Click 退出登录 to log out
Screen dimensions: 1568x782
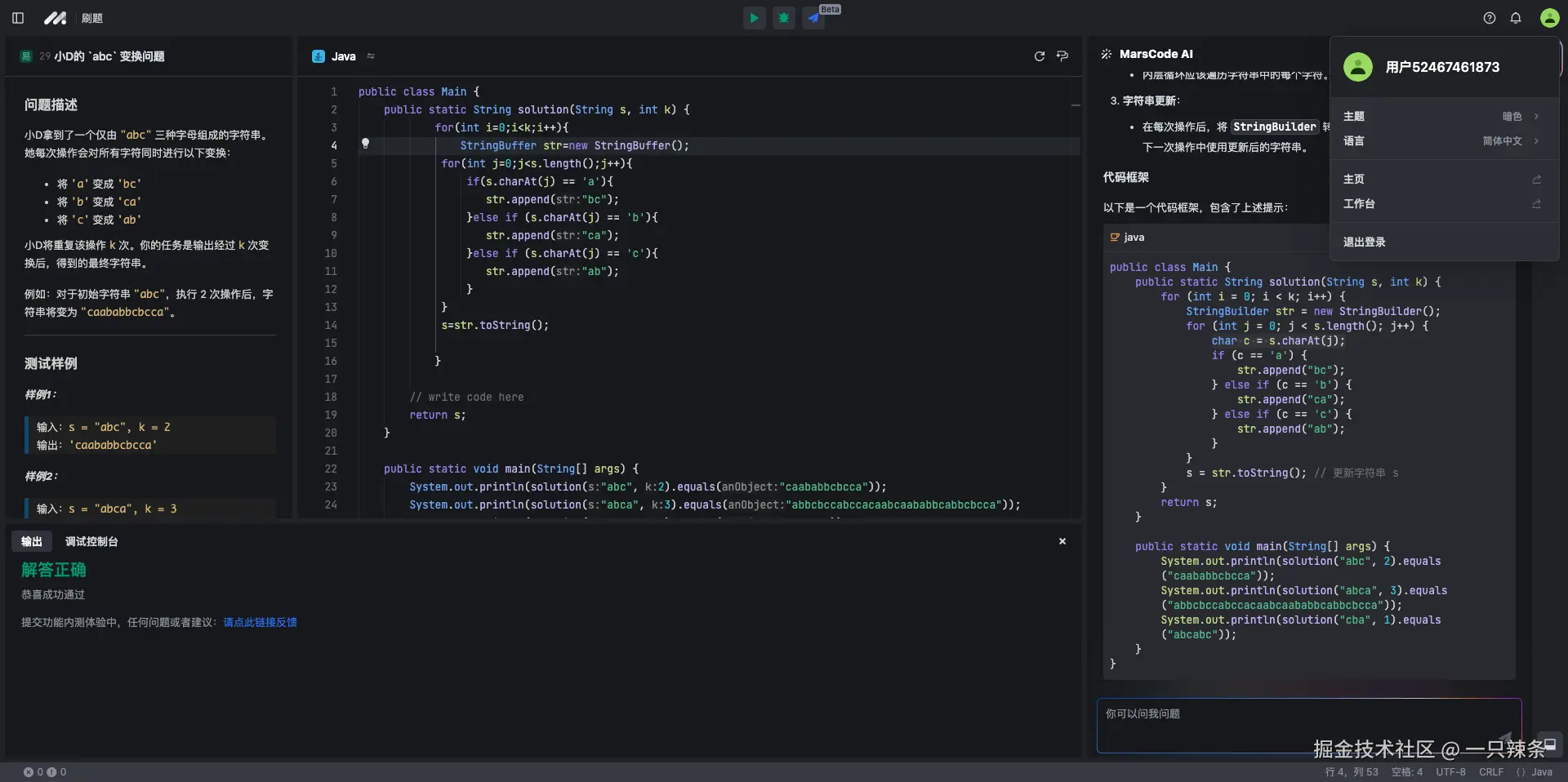click(1365, 242)
